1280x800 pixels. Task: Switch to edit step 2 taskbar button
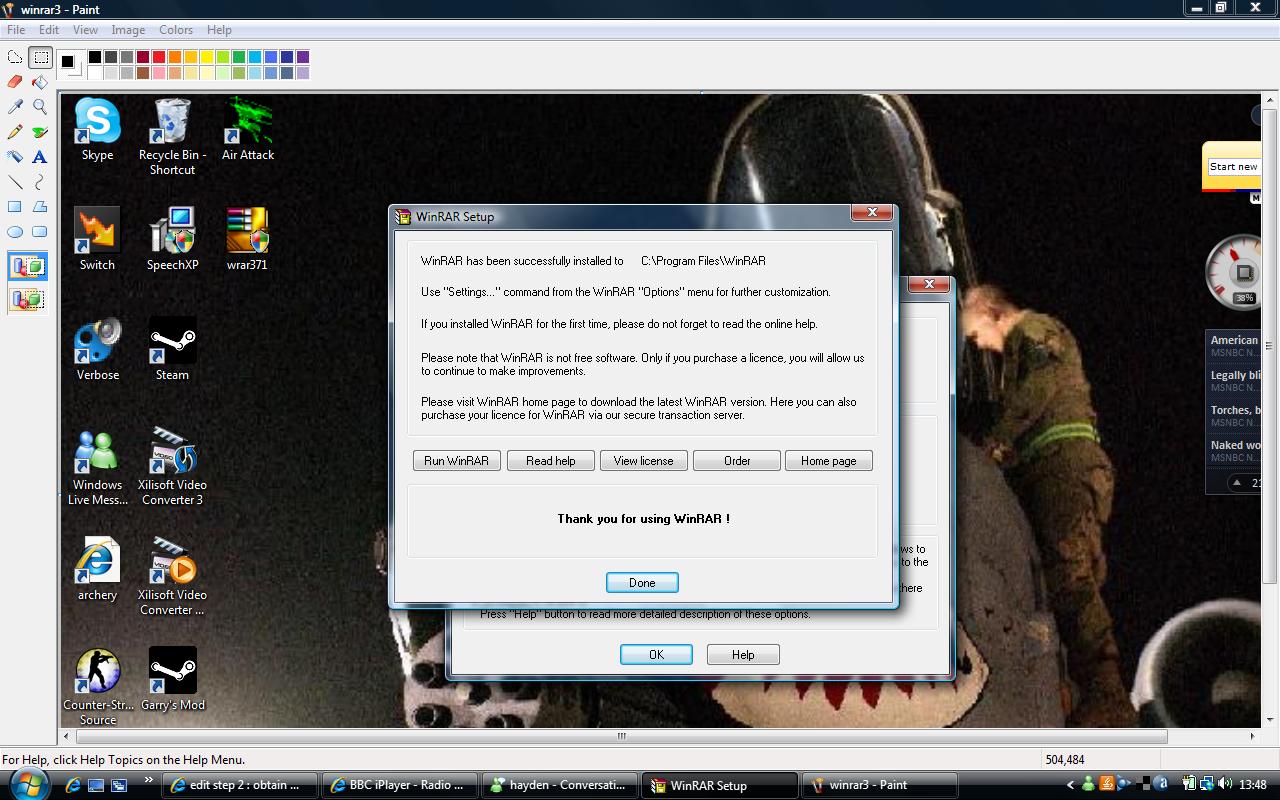[240, 785]
